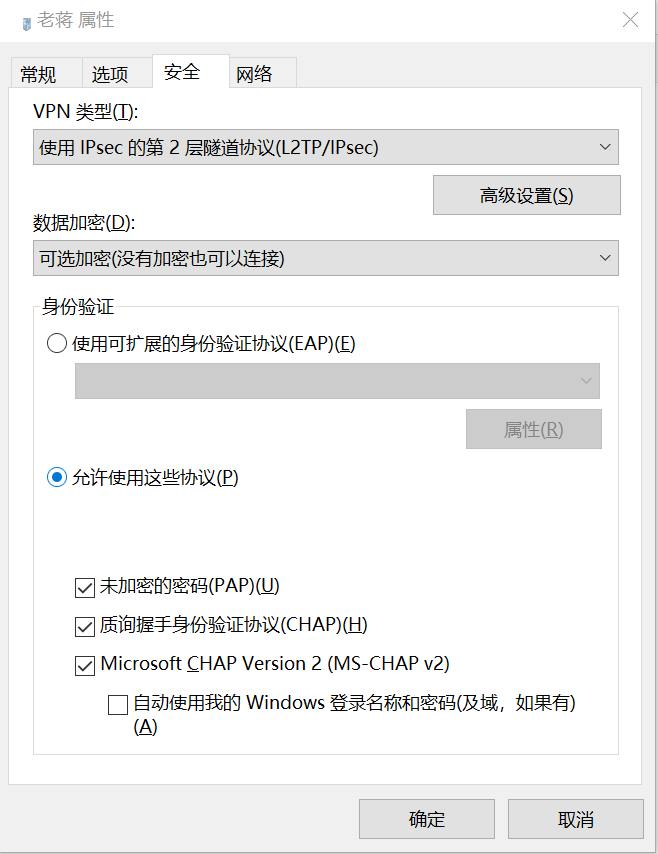Close the 老蒋 属性 dialog
This screenshot has height=854, width=658.
point(630,20)
